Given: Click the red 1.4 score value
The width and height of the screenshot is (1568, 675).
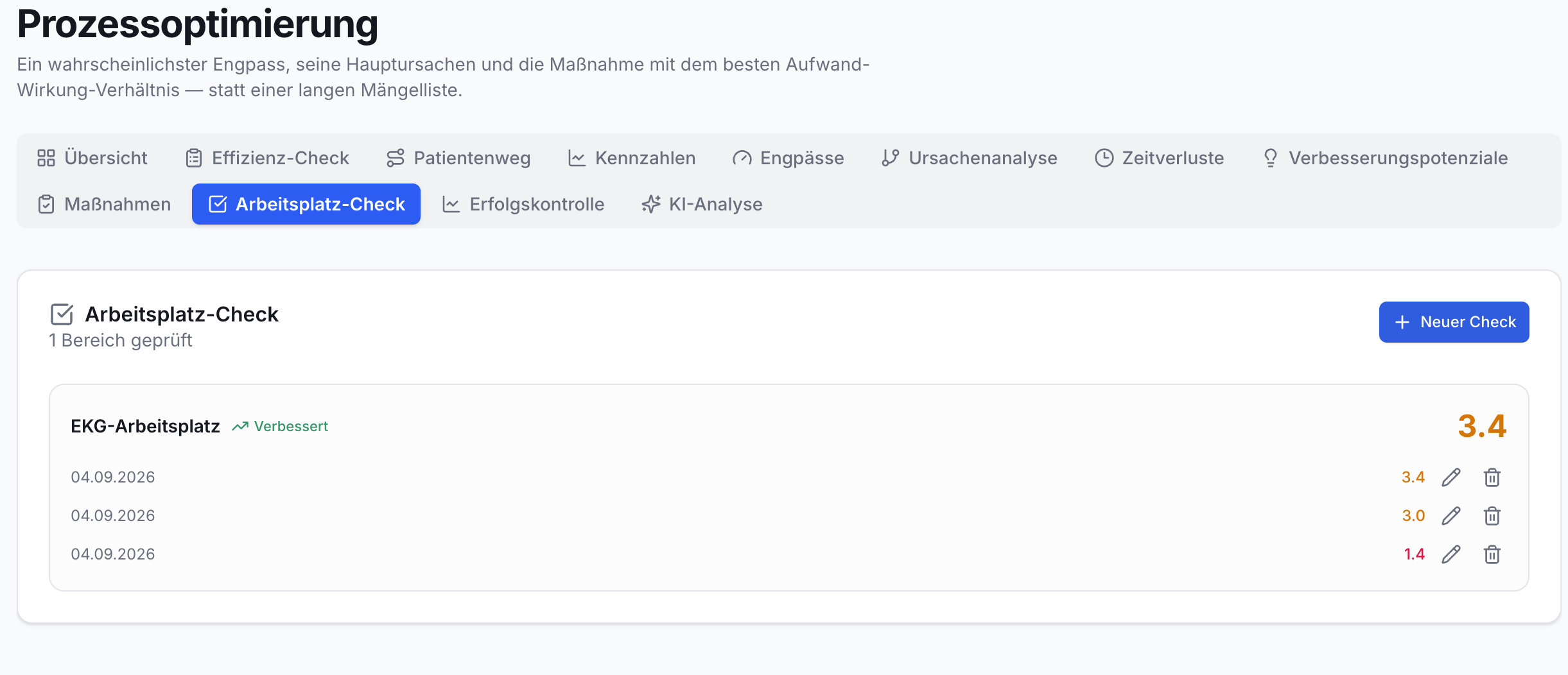Looking at the screenshot, I should click(x=1415, y=554).
